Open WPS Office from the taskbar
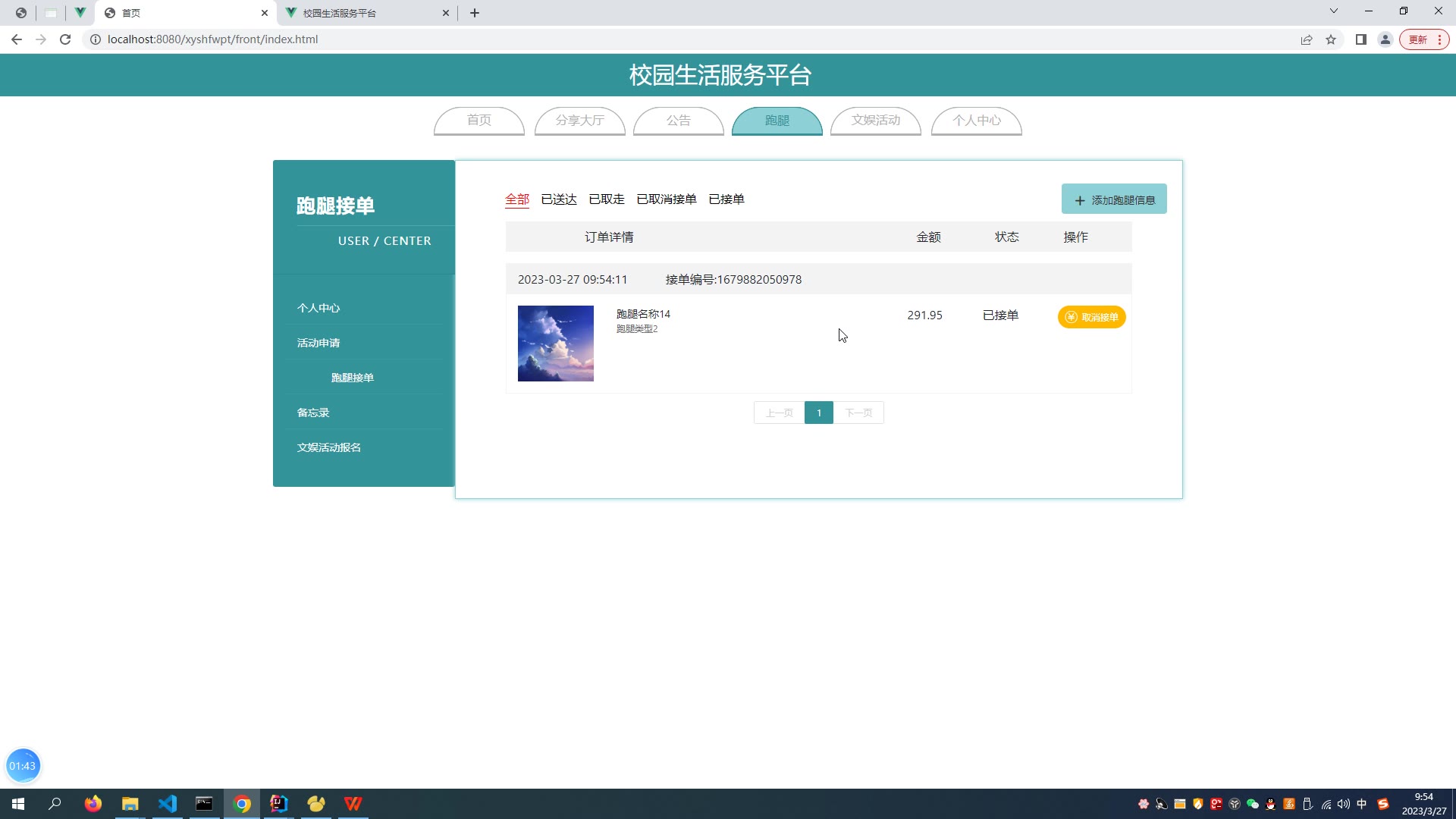This screenshot has height=819, width=1456. (353, 804)
